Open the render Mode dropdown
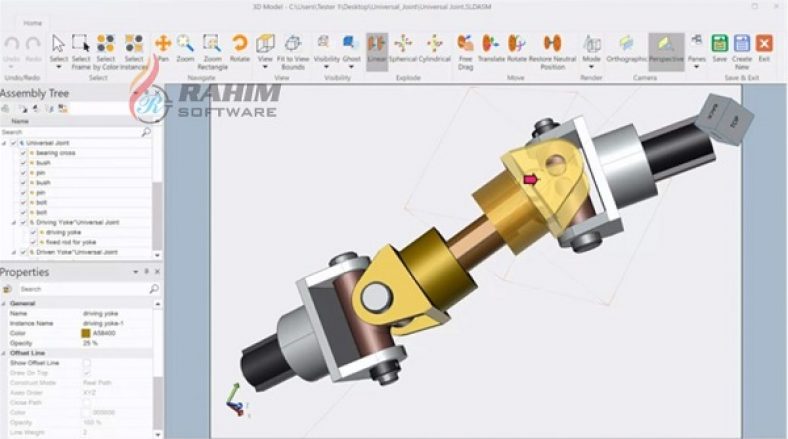This screenshot has width=788, height=439. [591, 67]
